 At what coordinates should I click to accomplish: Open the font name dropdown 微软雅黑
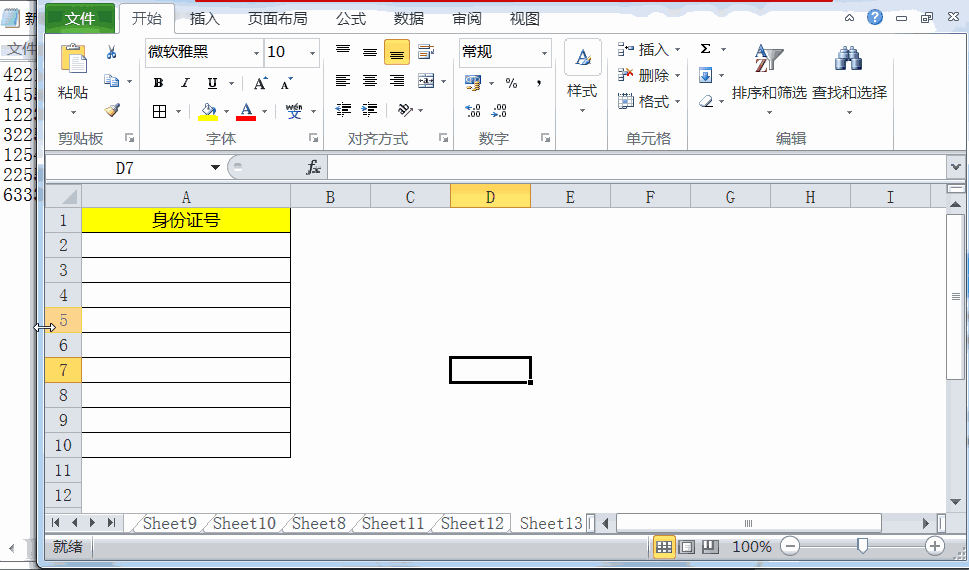256,53
